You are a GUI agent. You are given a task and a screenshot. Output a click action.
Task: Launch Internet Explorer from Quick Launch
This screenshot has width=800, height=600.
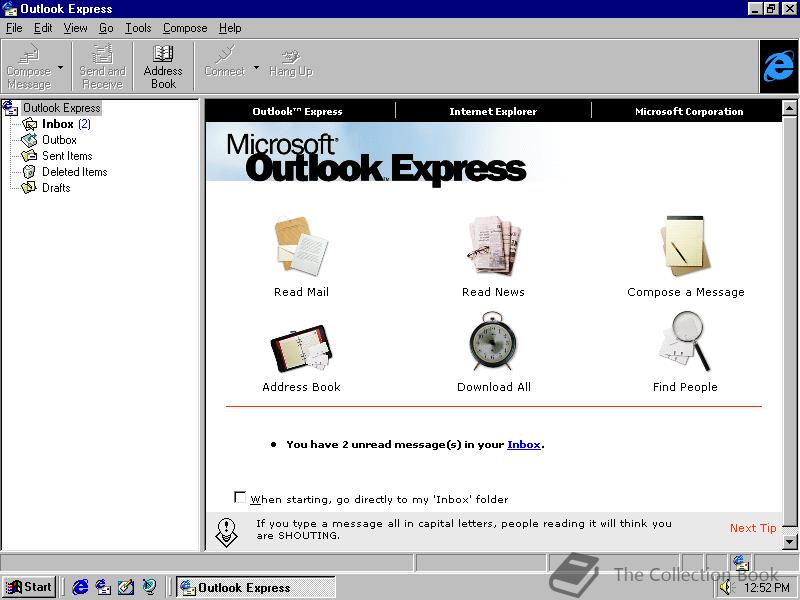[80, 587]
